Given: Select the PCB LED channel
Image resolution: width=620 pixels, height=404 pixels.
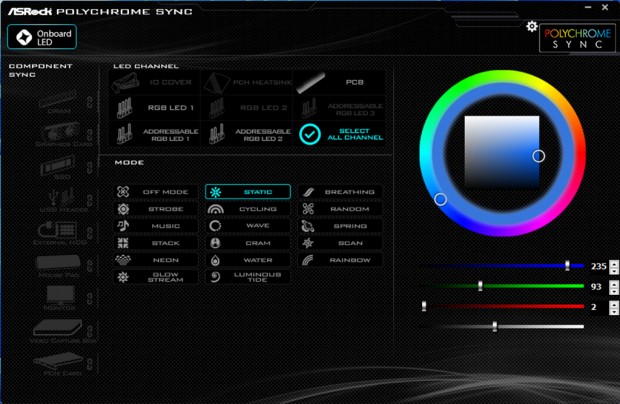Looking at the screenshot, I should 340,82.
